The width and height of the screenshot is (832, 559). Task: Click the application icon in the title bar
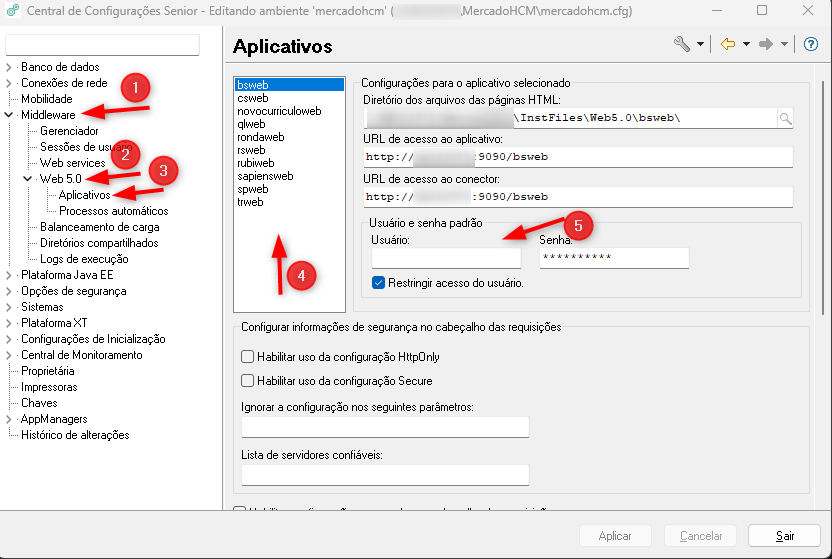pyautogui.click(x=13, y=12)
